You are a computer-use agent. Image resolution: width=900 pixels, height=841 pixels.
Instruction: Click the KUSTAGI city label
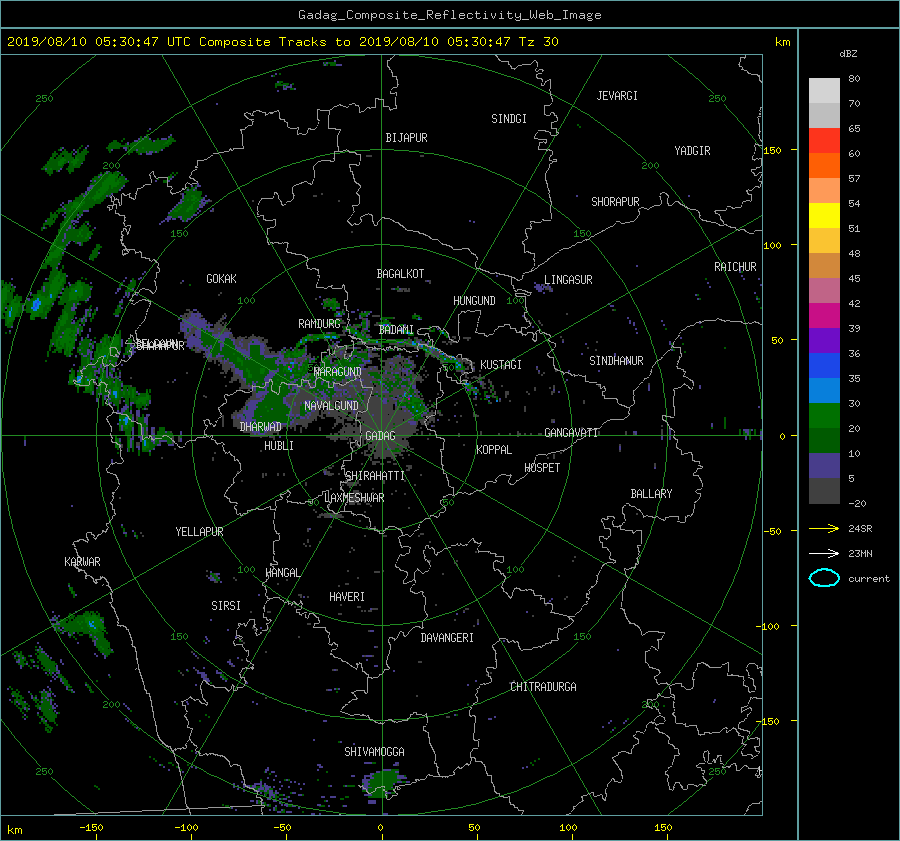[x=501, y=365]
